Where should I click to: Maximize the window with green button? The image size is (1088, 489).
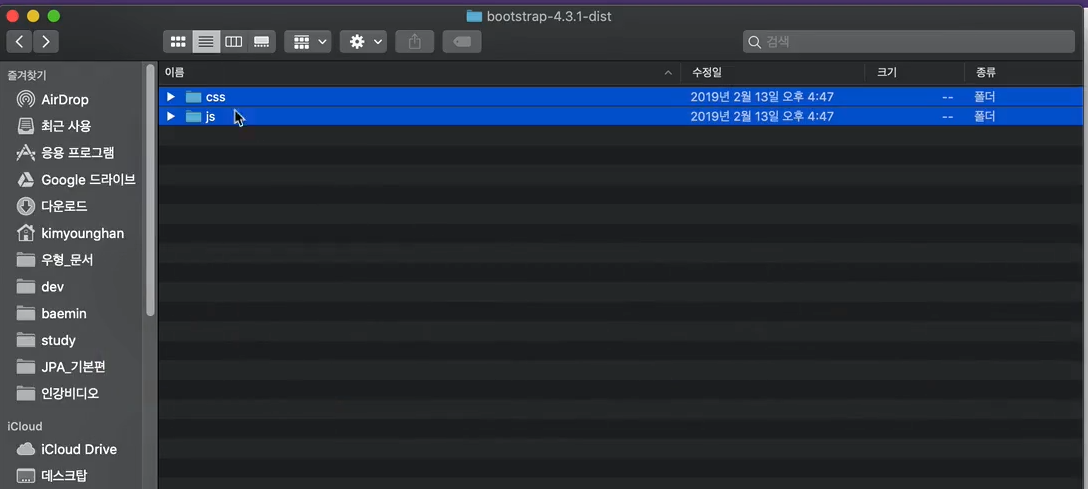point(53,16)
